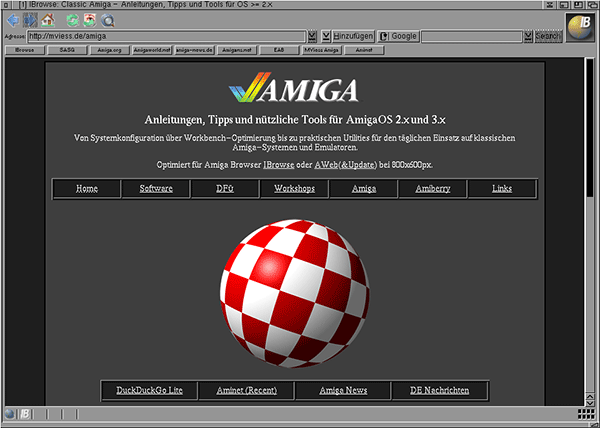600x428 pixels.
Task: Open the Amiga News link
Action: (x=343, y=391)
